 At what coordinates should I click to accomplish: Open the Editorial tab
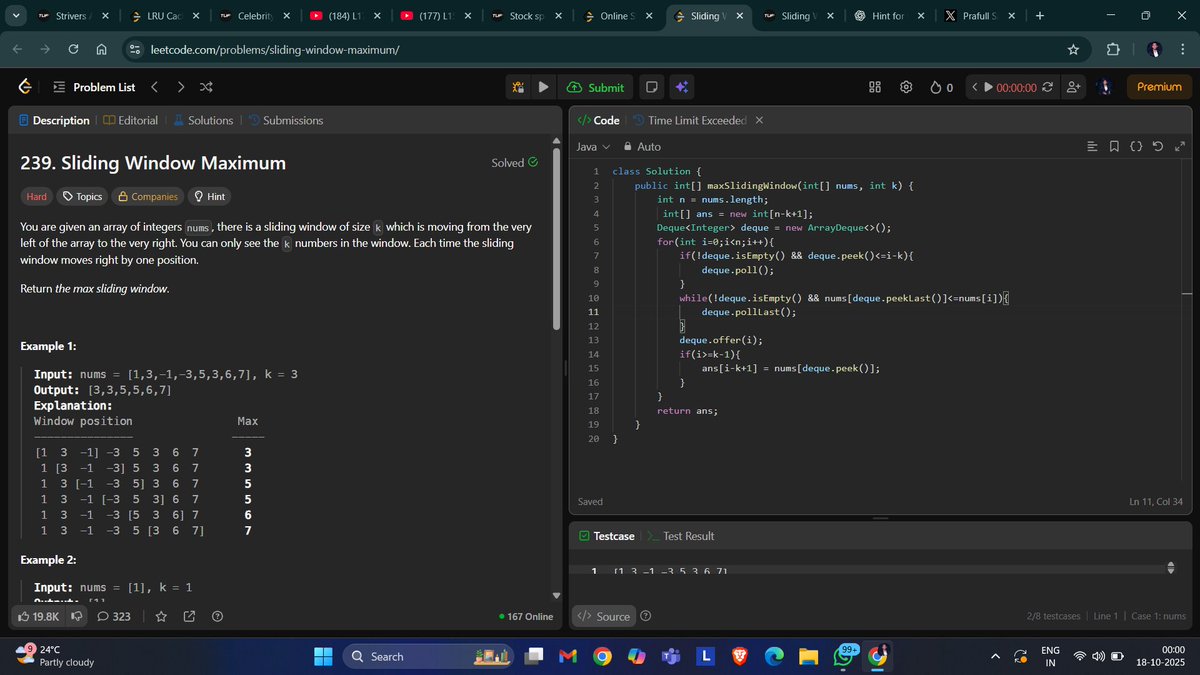click(x=130, y=120)
